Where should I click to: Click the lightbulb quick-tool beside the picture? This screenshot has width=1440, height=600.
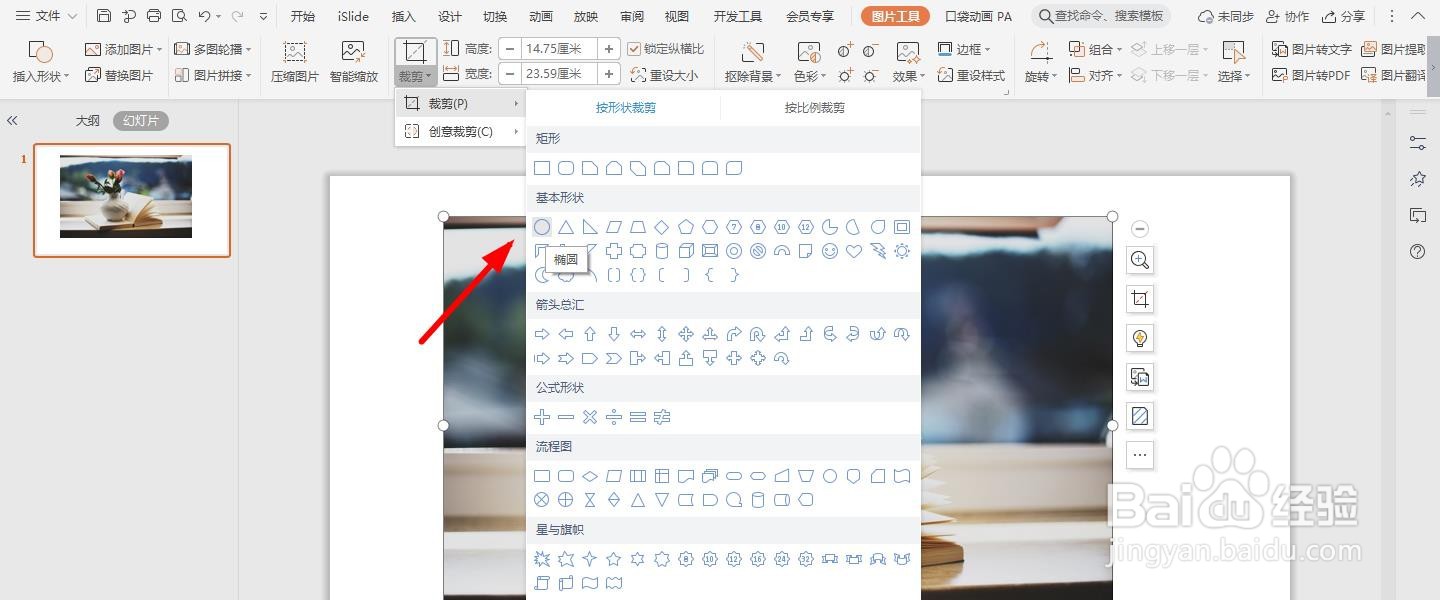tap(1139, 338)
